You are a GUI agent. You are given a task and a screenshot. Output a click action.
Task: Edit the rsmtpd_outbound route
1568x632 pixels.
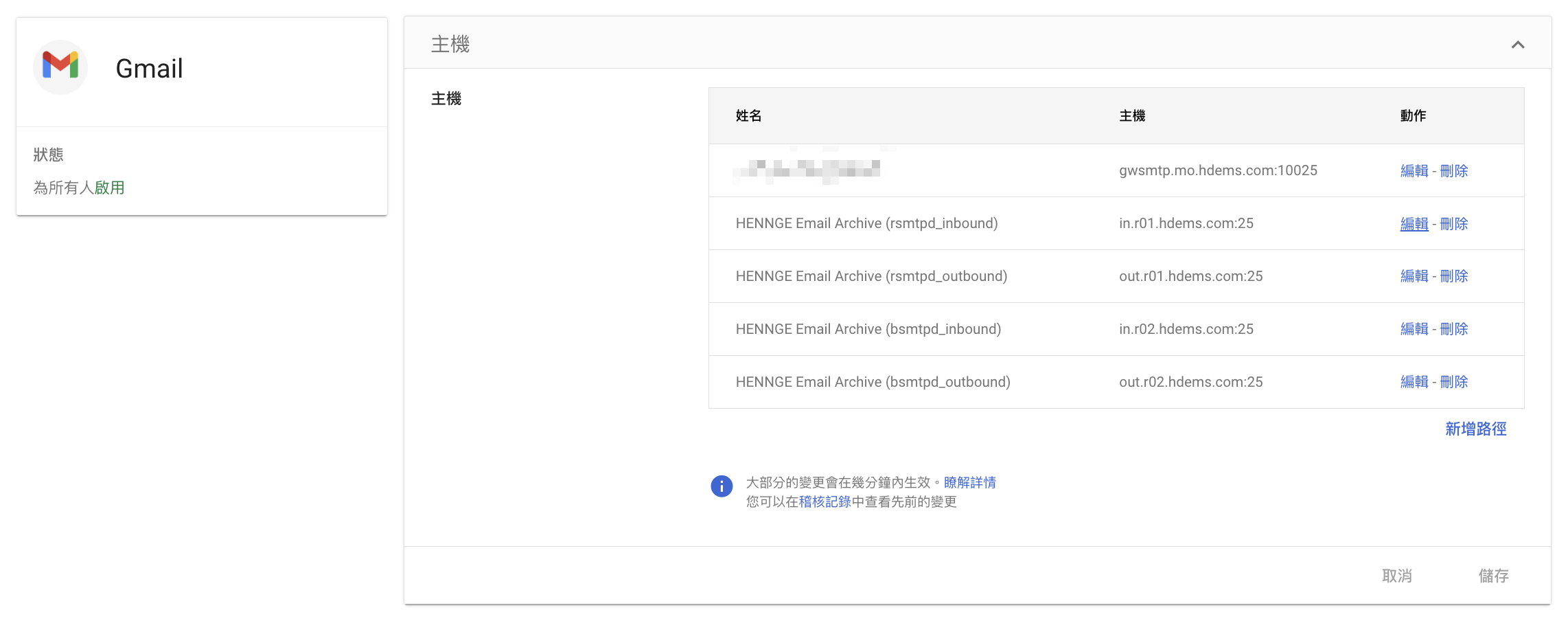[x=1414, y=276]
